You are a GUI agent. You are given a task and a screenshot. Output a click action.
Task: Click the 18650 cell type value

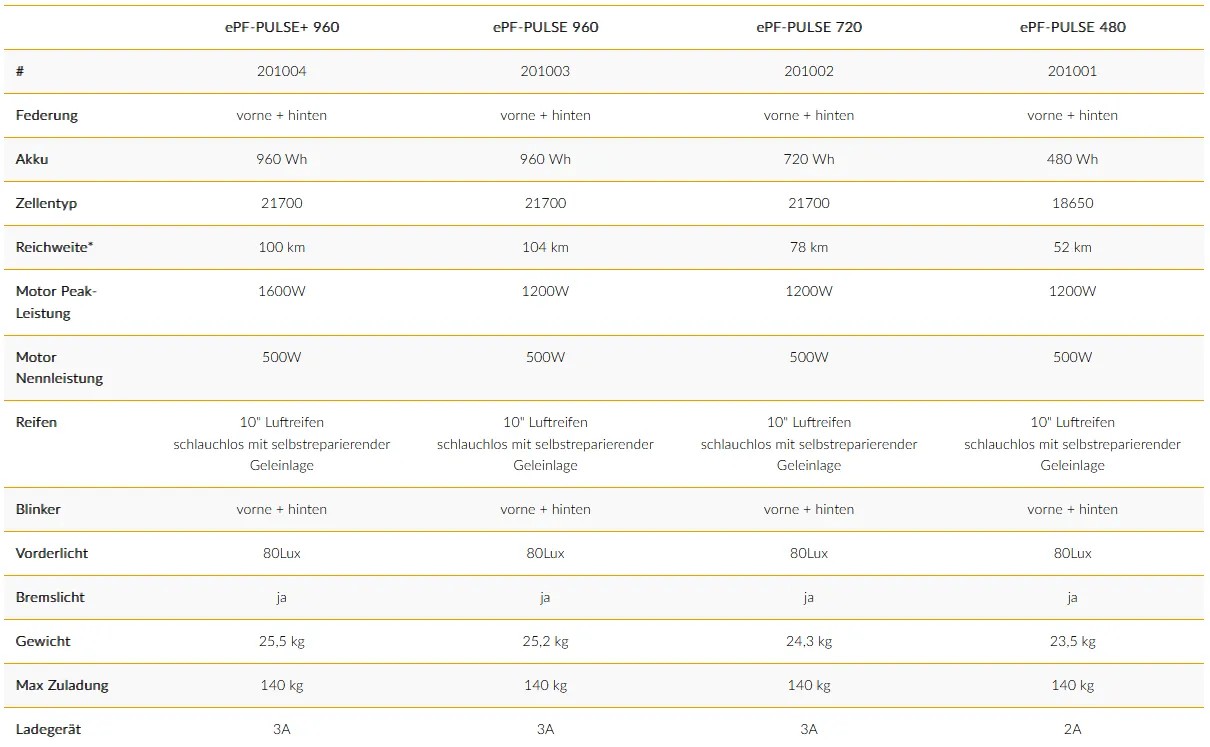pyautogui.click(x=1072, y=203)
